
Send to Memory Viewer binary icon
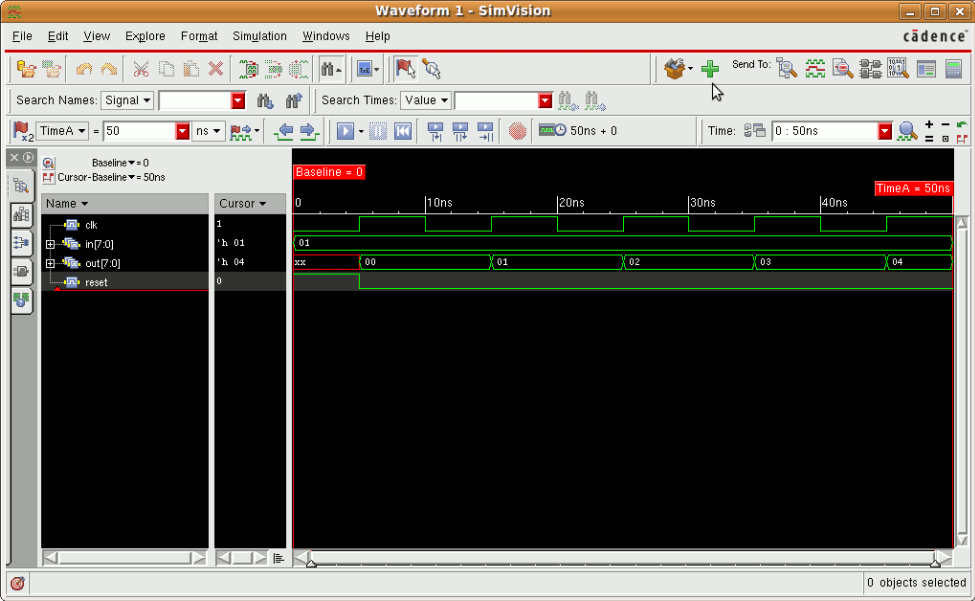click(x=898, y=68)
